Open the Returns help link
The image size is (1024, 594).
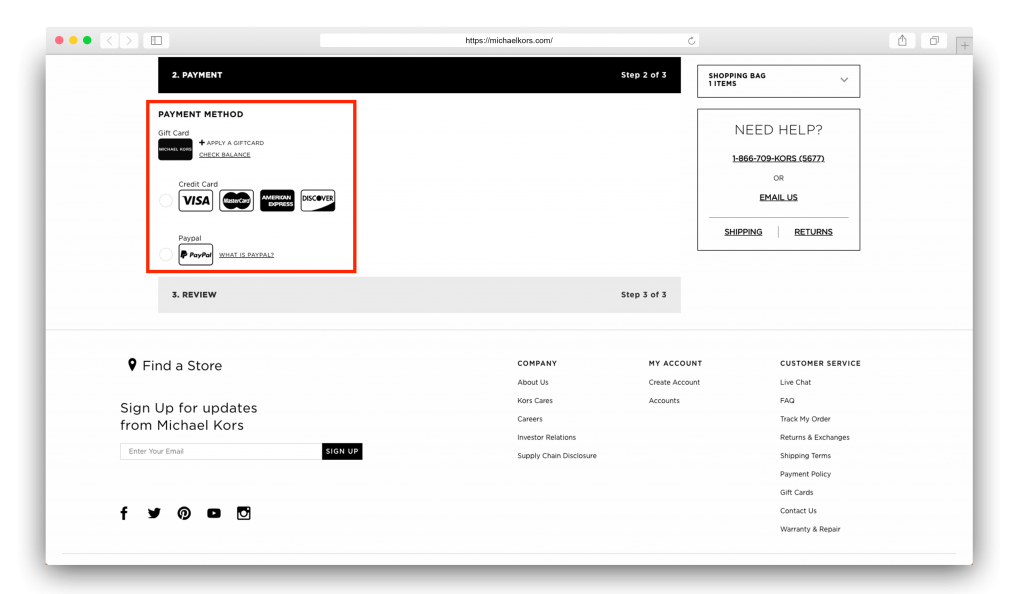[x=813, y=232]
